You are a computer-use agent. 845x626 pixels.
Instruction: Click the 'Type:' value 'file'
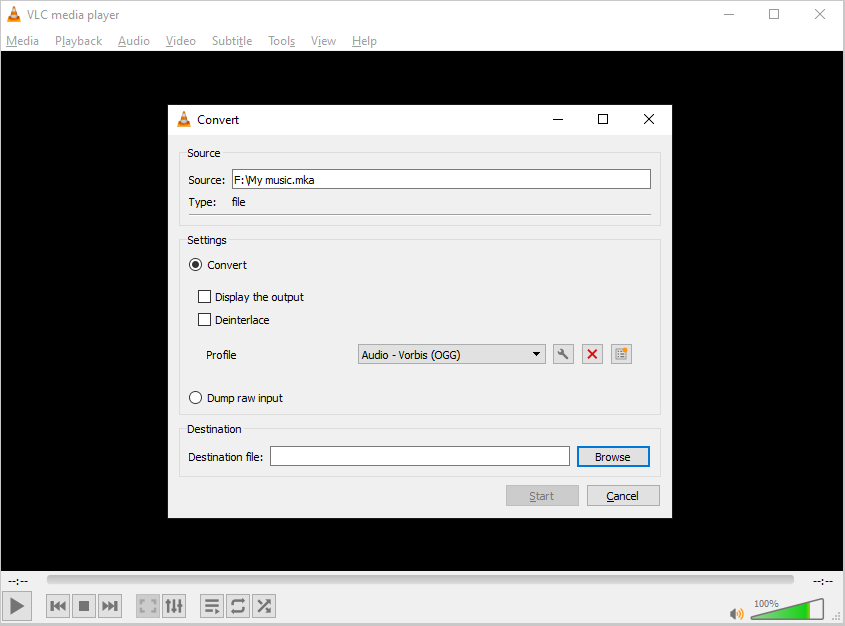point(238,202)
